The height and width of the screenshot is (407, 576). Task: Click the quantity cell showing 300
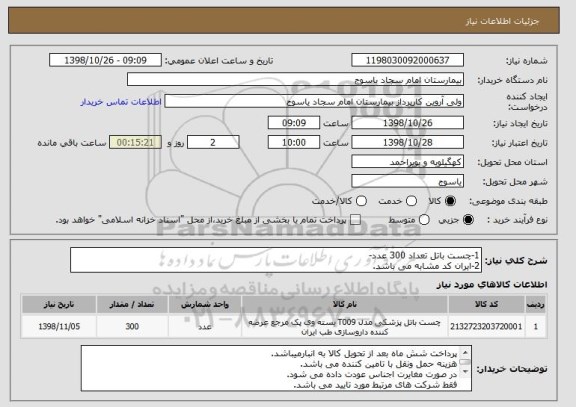[132, 326]
